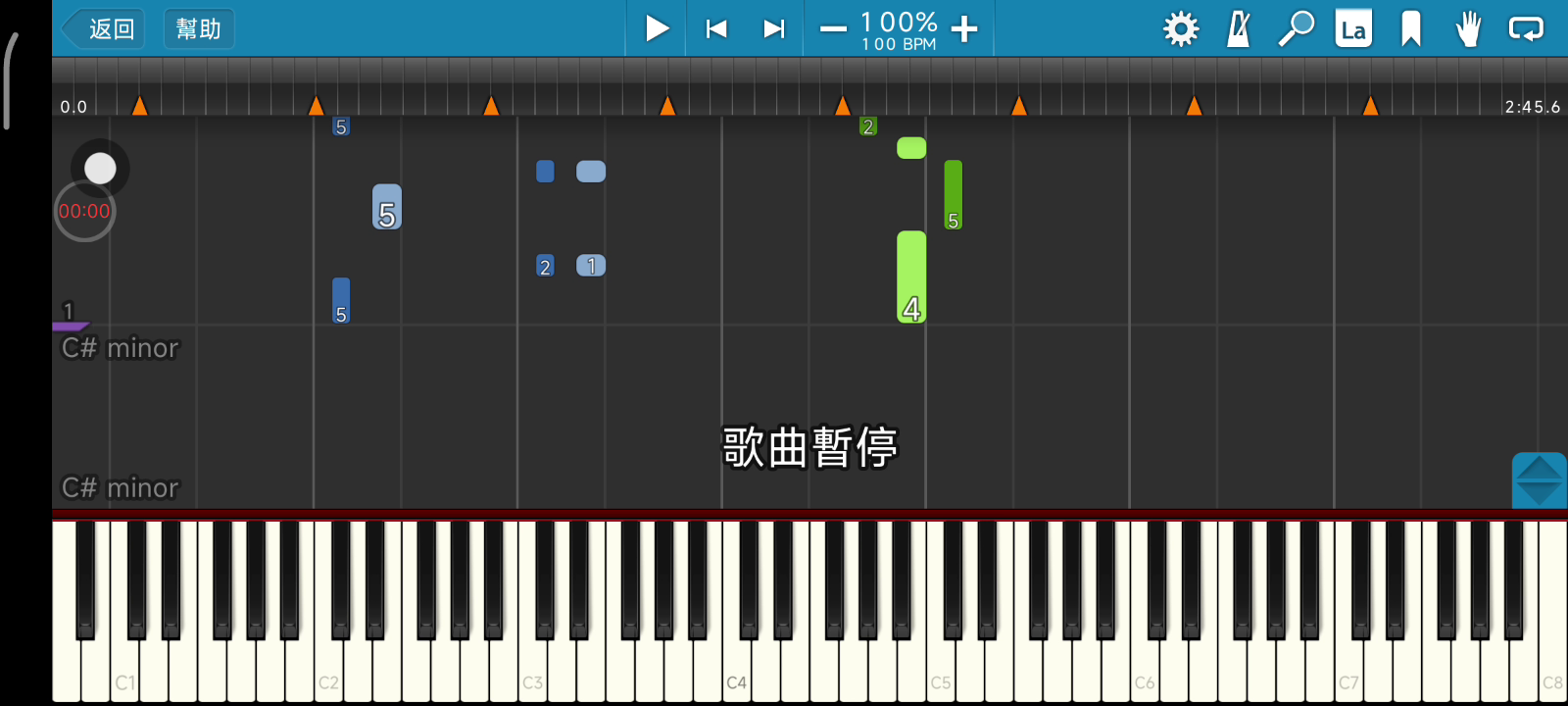This screenshot has height=706, width=1568.
Task: Skip to the previous section
Action: pos(716,29)
